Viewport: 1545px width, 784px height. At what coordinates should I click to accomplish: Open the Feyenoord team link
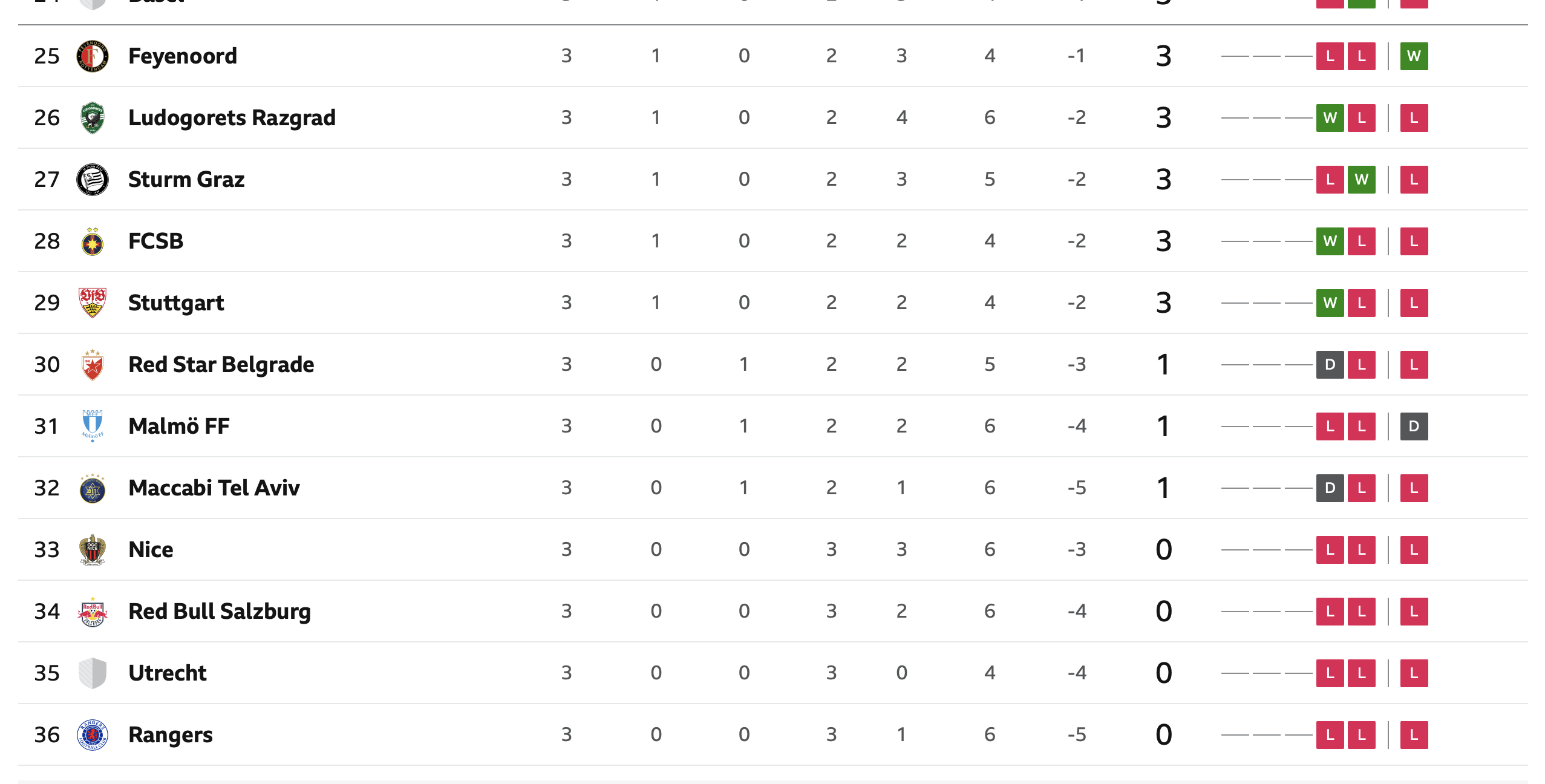pyautogui.click(x=183, y=56)
